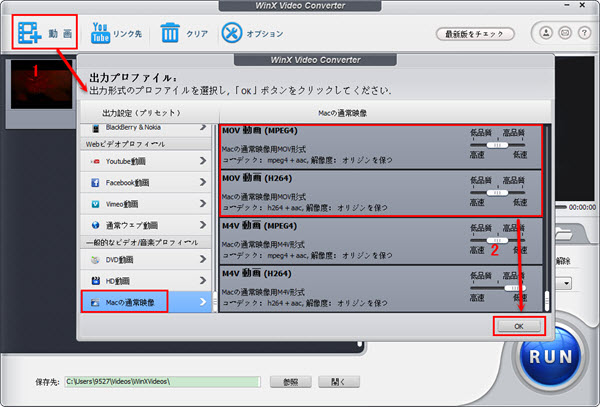Viewport: 600px width, 407px height.
Task: Select Vimeo動画 profile category
Action: point(146,204)
